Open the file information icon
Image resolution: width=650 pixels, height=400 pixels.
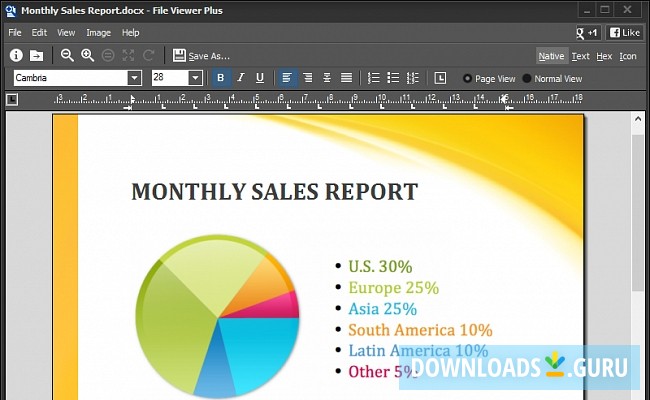pyautogui.click(x=16, y=55)
